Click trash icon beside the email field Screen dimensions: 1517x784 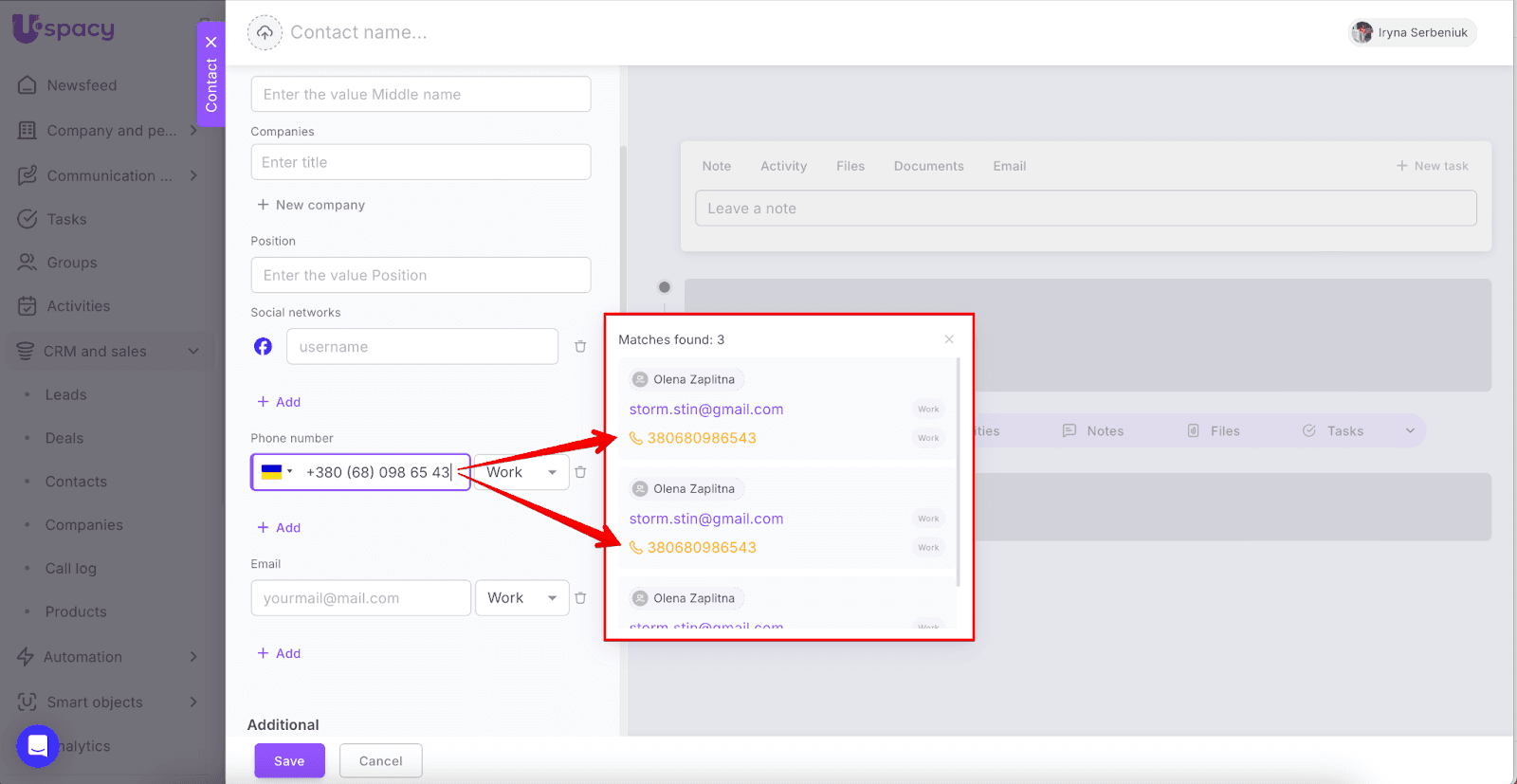coord(580,598)
